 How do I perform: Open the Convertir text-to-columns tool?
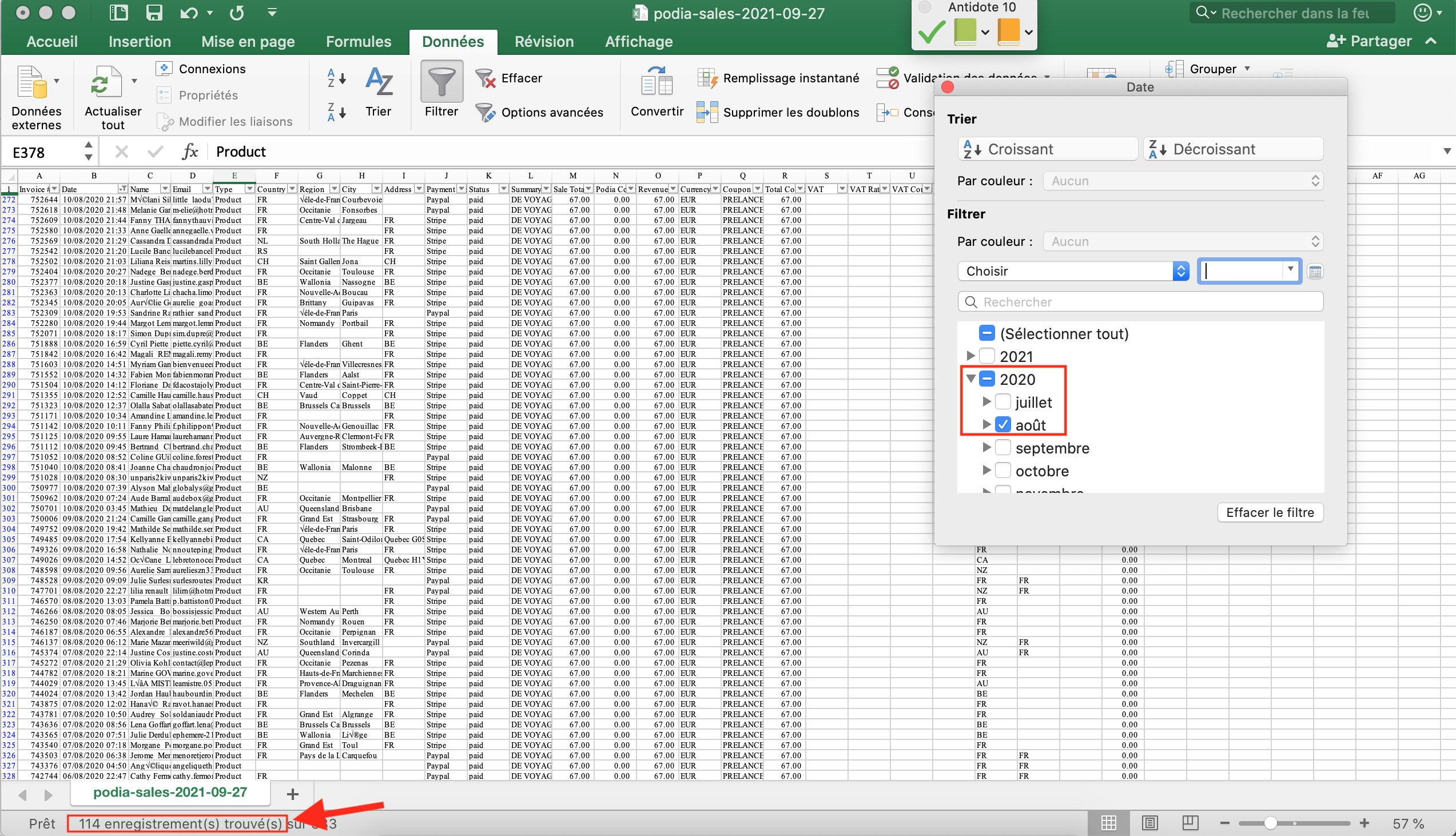(x=657, y=82)
